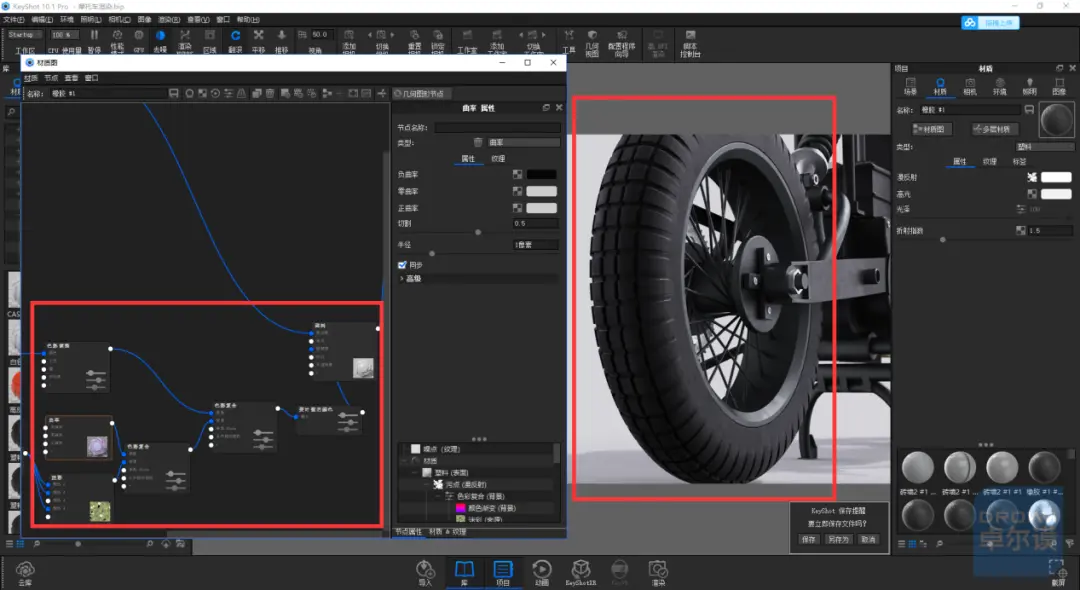This screenshot has width=1080, height=590.
Task: Open Geometry View (几何视图)
Action: click(x=592, y=41)
